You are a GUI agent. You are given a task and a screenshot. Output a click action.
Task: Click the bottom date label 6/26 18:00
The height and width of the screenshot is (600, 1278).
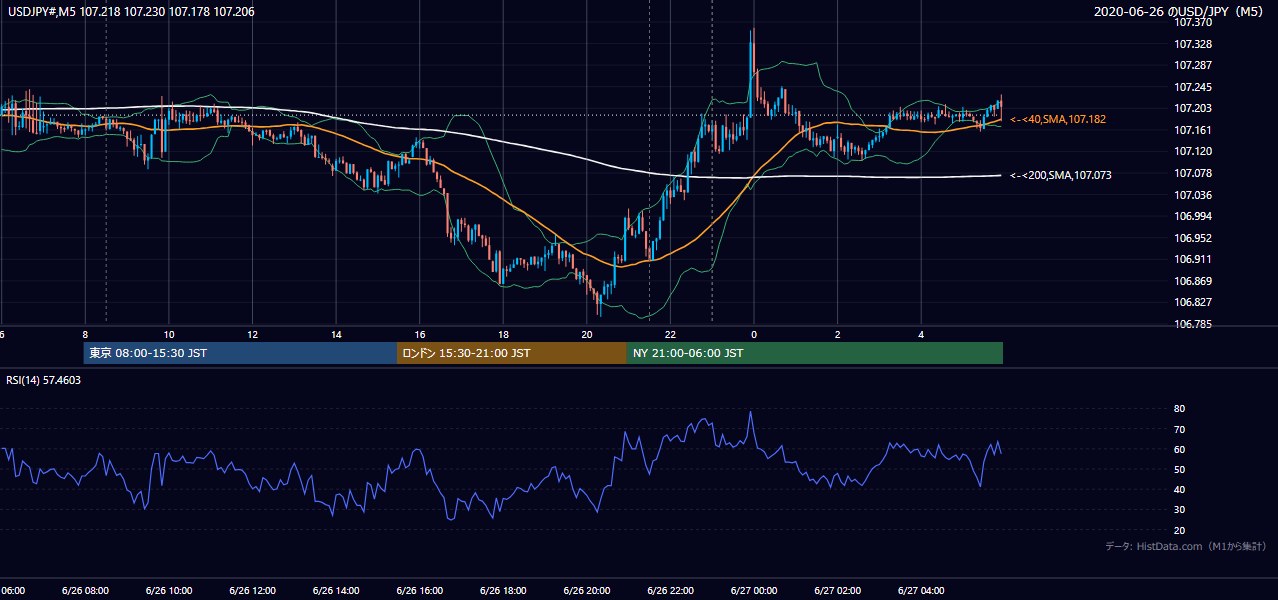pyautogui.click(x=503, y=591)
